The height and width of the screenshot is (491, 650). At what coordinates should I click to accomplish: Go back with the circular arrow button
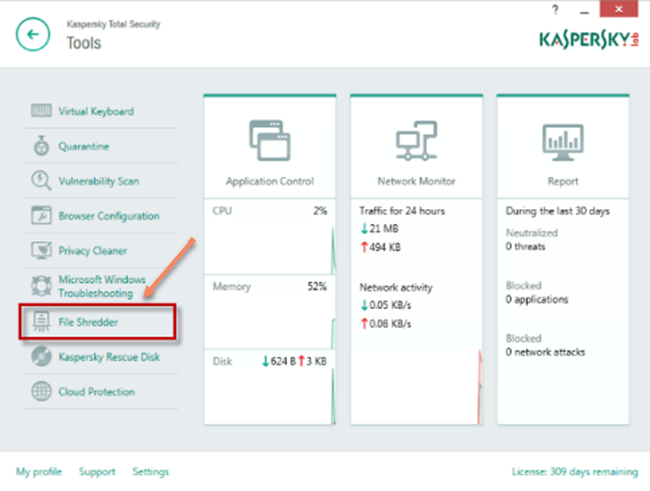coord(33,34)
